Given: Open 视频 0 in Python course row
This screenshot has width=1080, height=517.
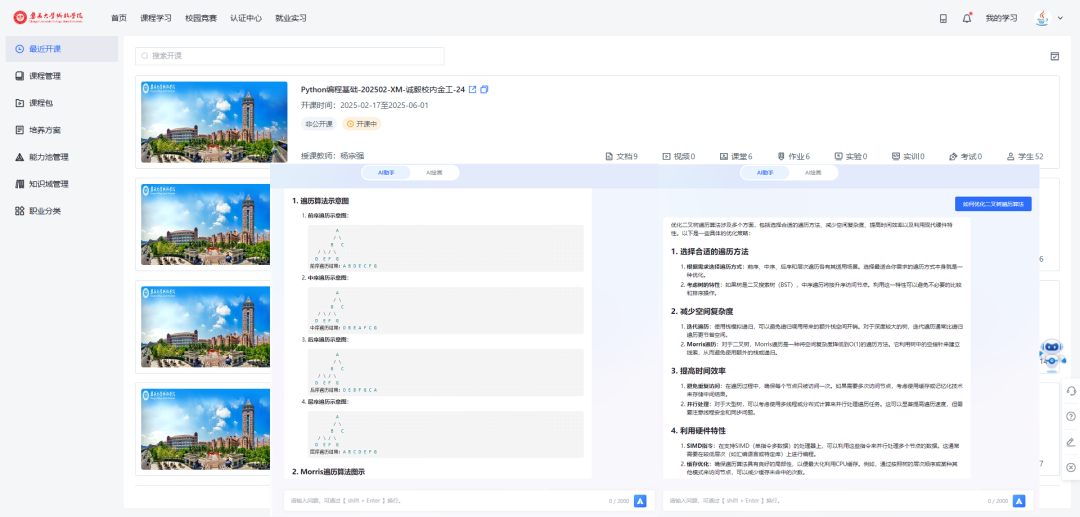Looking at the screenshot, I should pyautogui.click(x=678, y=156).
